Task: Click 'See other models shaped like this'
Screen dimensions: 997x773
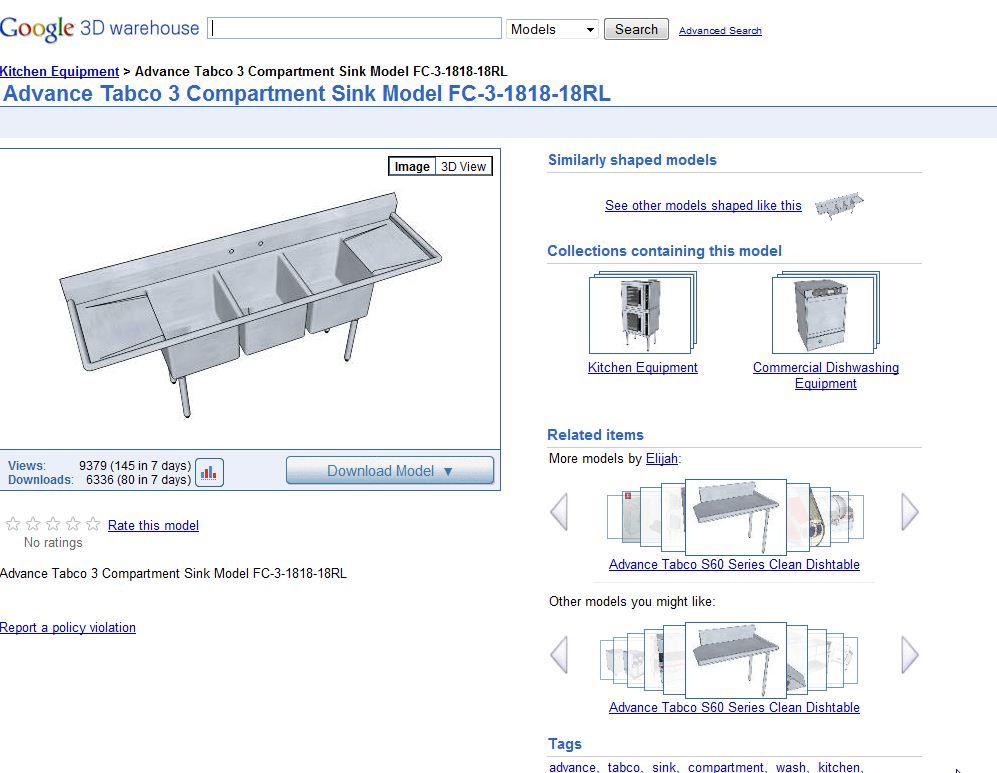Action: click(703, 205)
